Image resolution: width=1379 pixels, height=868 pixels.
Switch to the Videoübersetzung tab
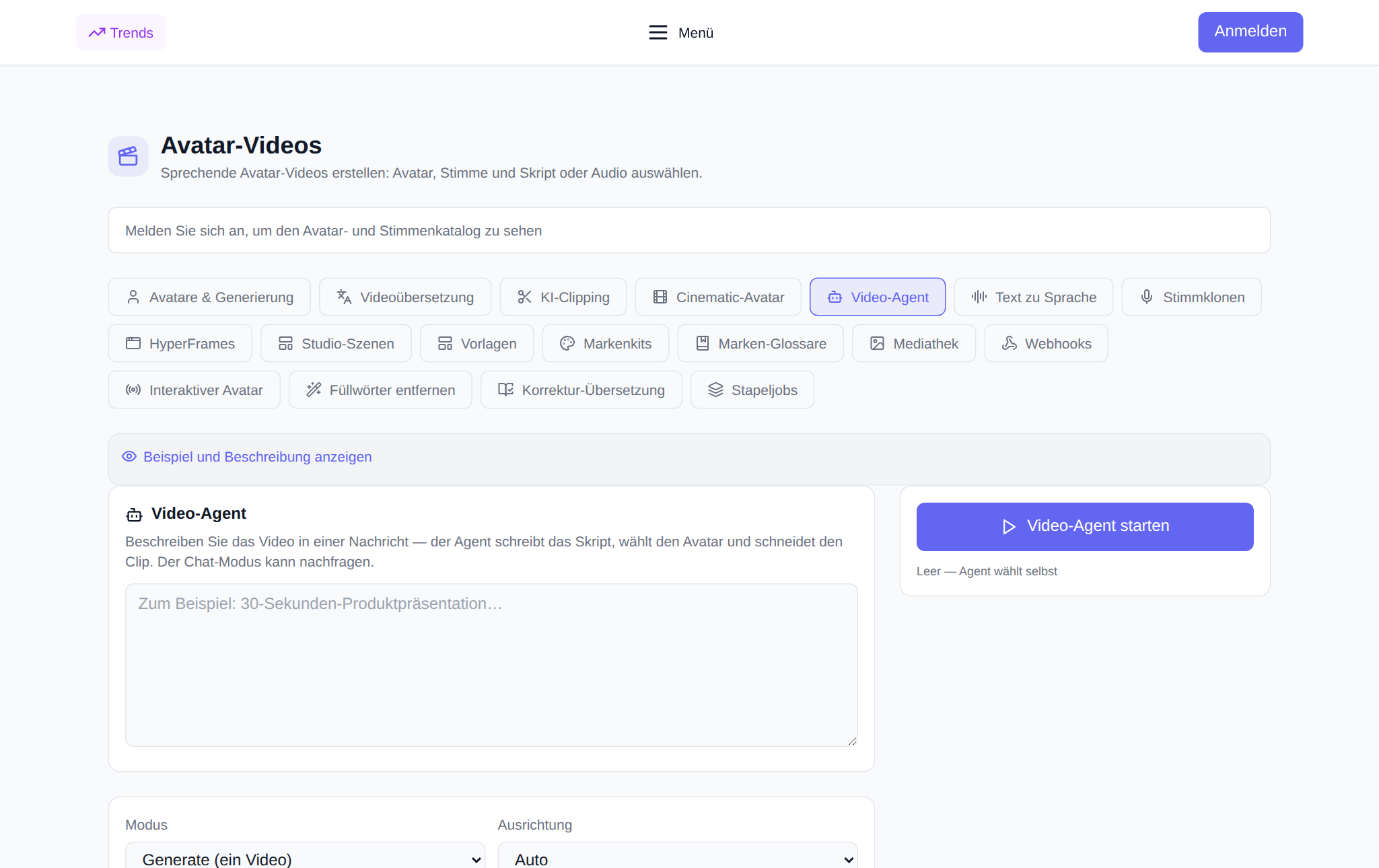click(405, 297)
